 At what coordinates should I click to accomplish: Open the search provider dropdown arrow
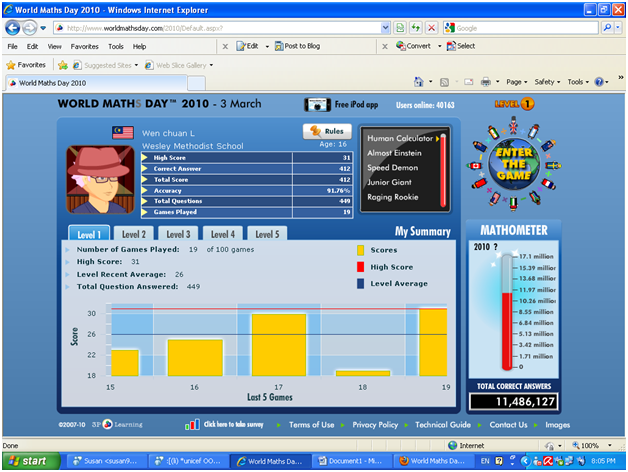(618, 28)
